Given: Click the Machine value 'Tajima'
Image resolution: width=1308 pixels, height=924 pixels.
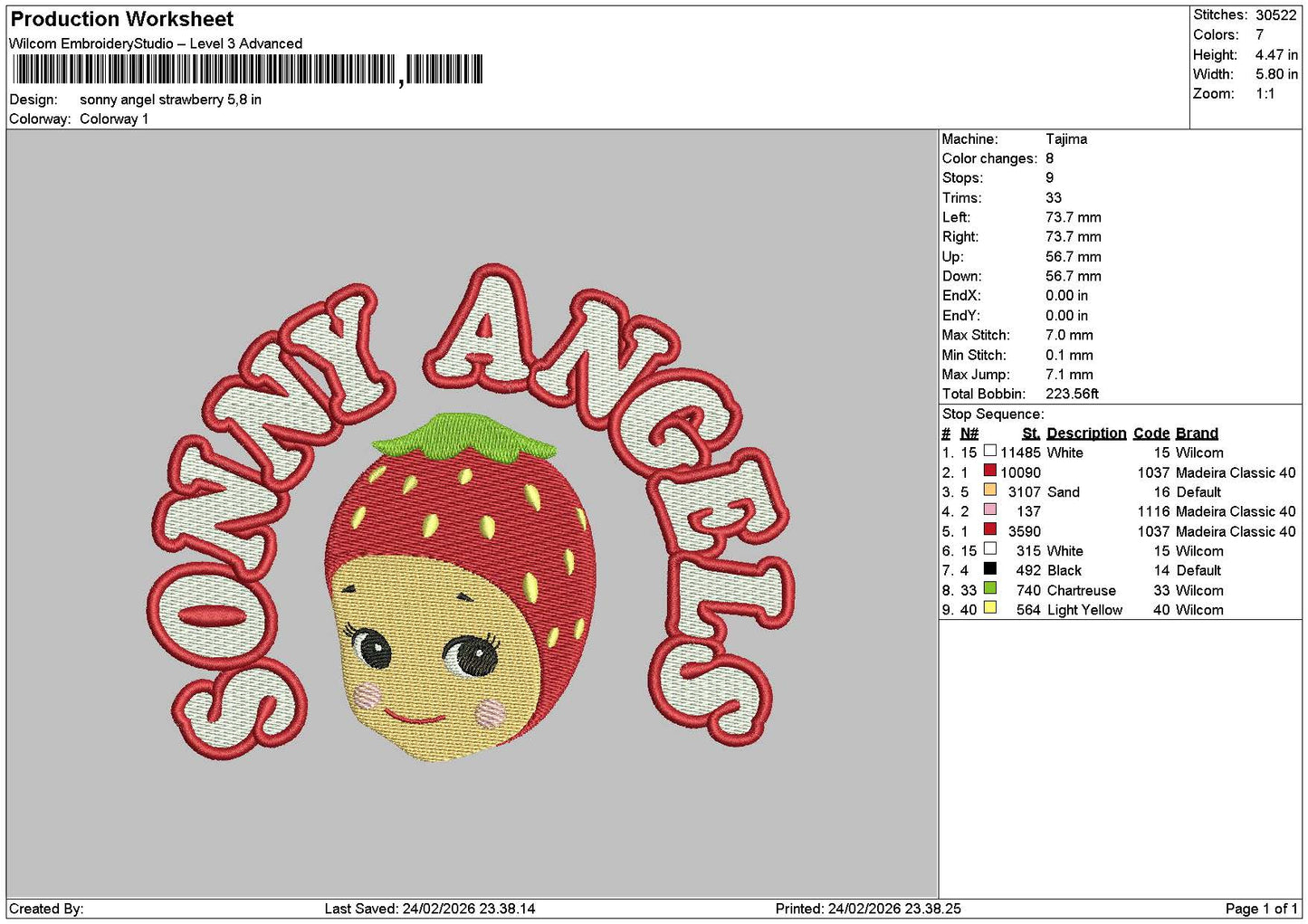Looking at the screenshot, I should (x=1066, y=139).
